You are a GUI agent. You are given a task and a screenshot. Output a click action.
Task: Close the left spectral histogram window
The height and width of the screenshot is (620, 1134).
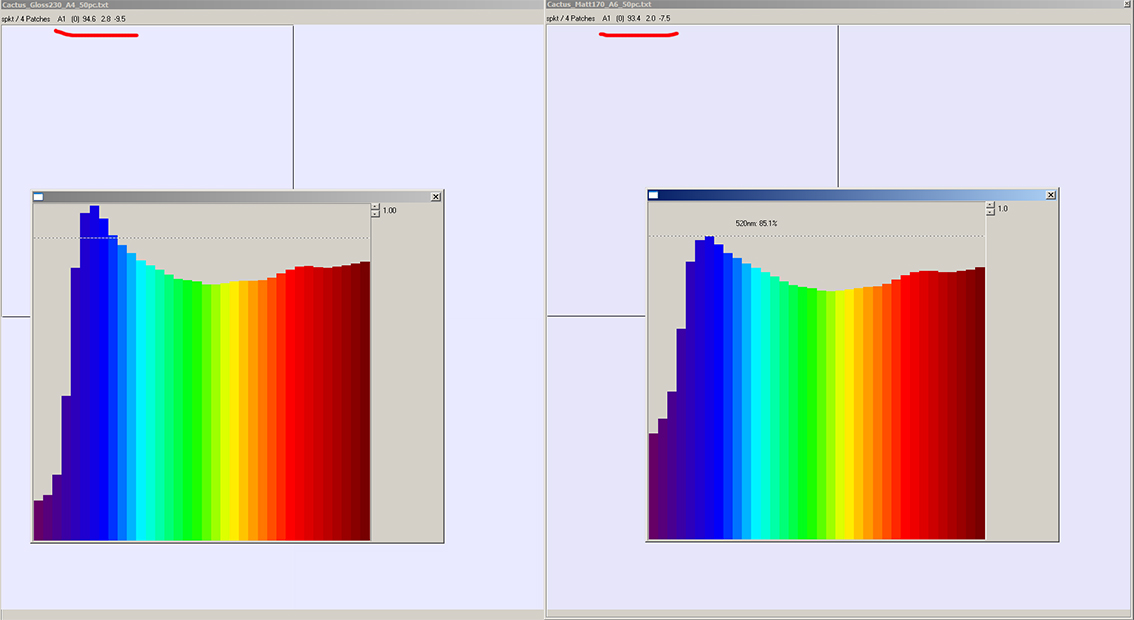(x=435, y=197)
